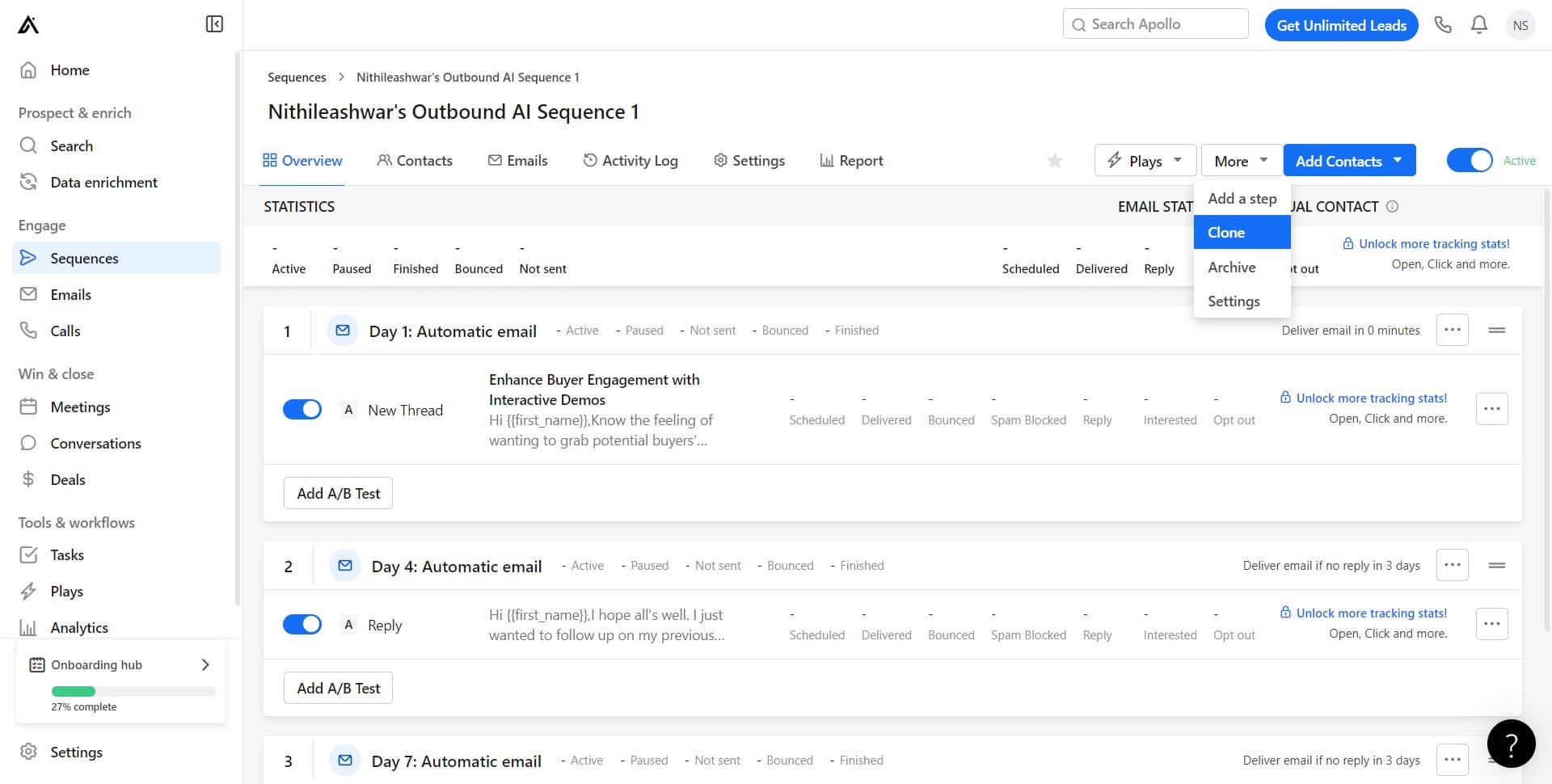Collapse the left sidebar panel icon
The width and height of the screenshot is (1552, 784).
point(214,24)
